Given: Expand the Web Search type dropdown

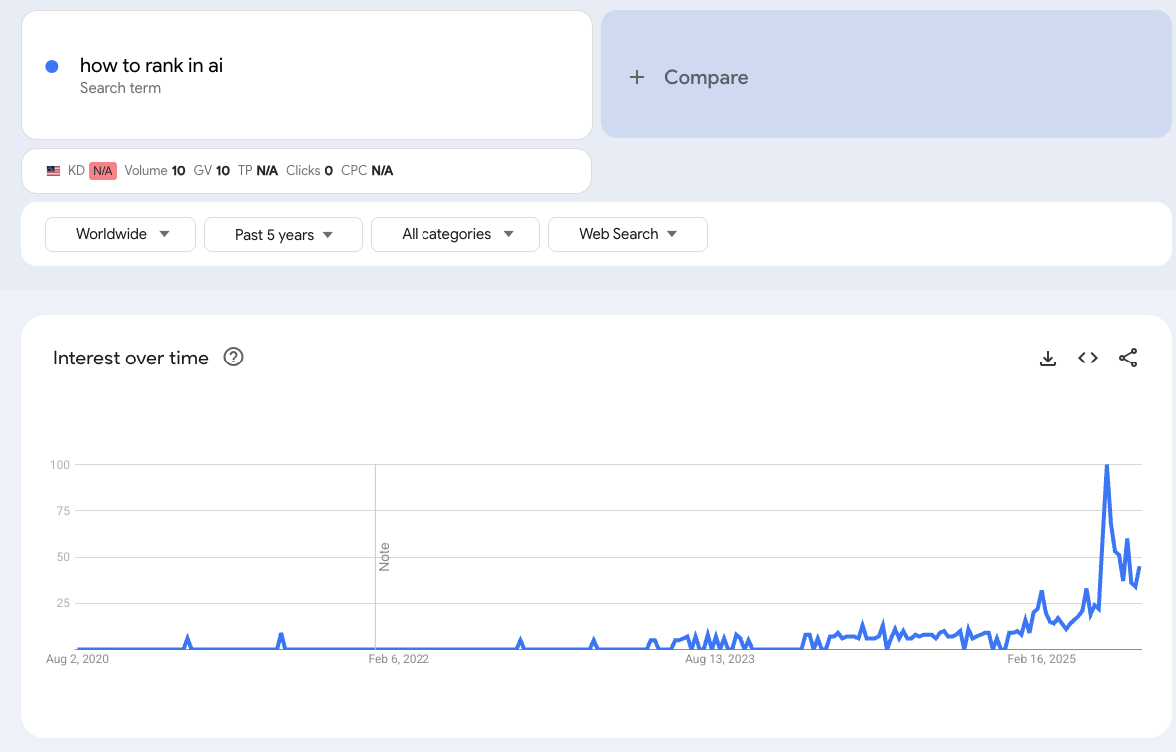Looking at the screenshot, I should [x=627, y=234].
